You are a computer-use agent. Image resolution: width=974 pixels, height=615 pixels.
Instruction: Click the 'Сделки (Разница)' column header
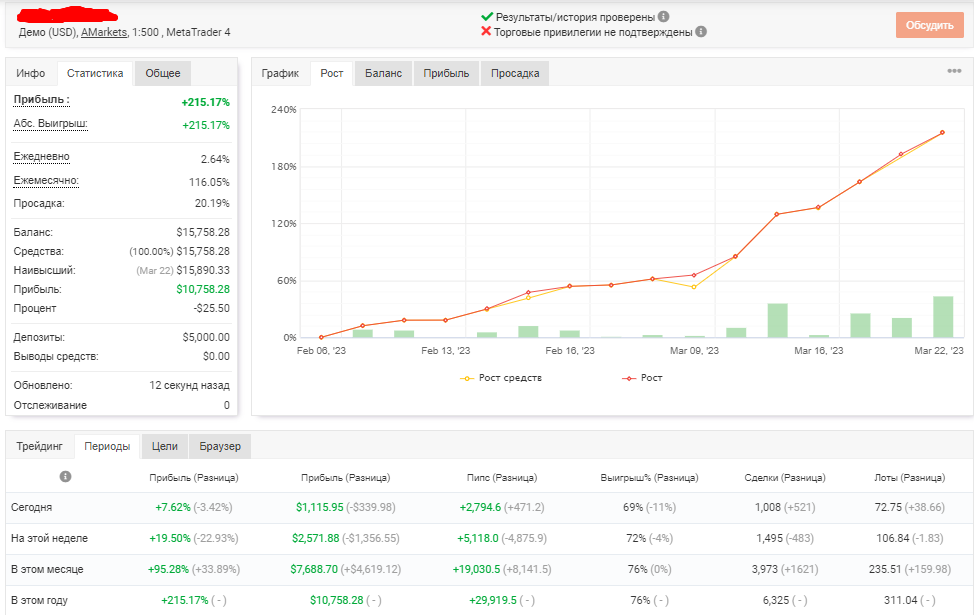pyautogui.click(x=785, y=478)
